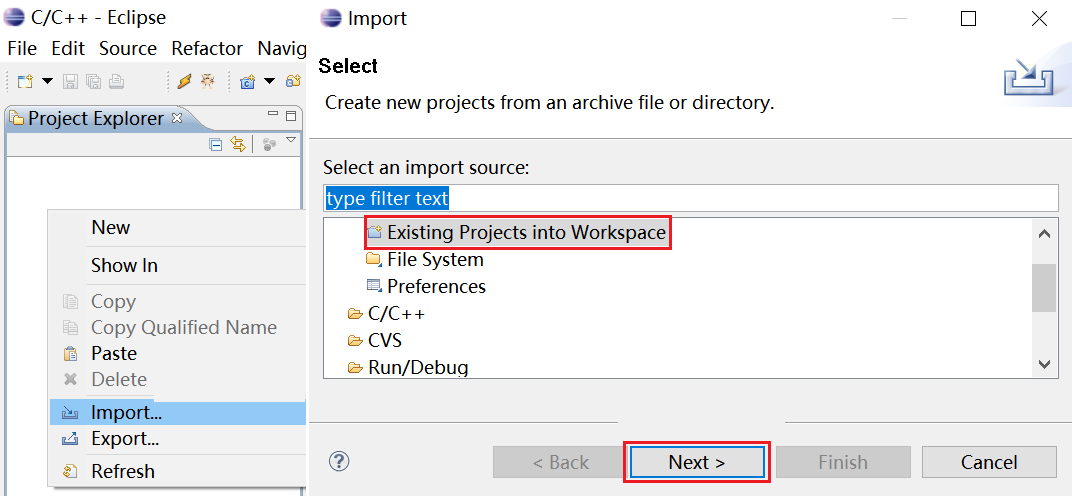Click the New wizard toolbar icon
This screenshot has width=1072, height=496.
(25, 81)
